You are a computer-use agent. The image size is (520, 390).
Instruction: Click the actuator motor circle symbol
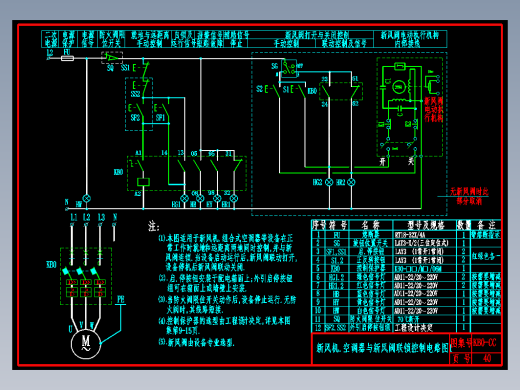click(399, 87)
